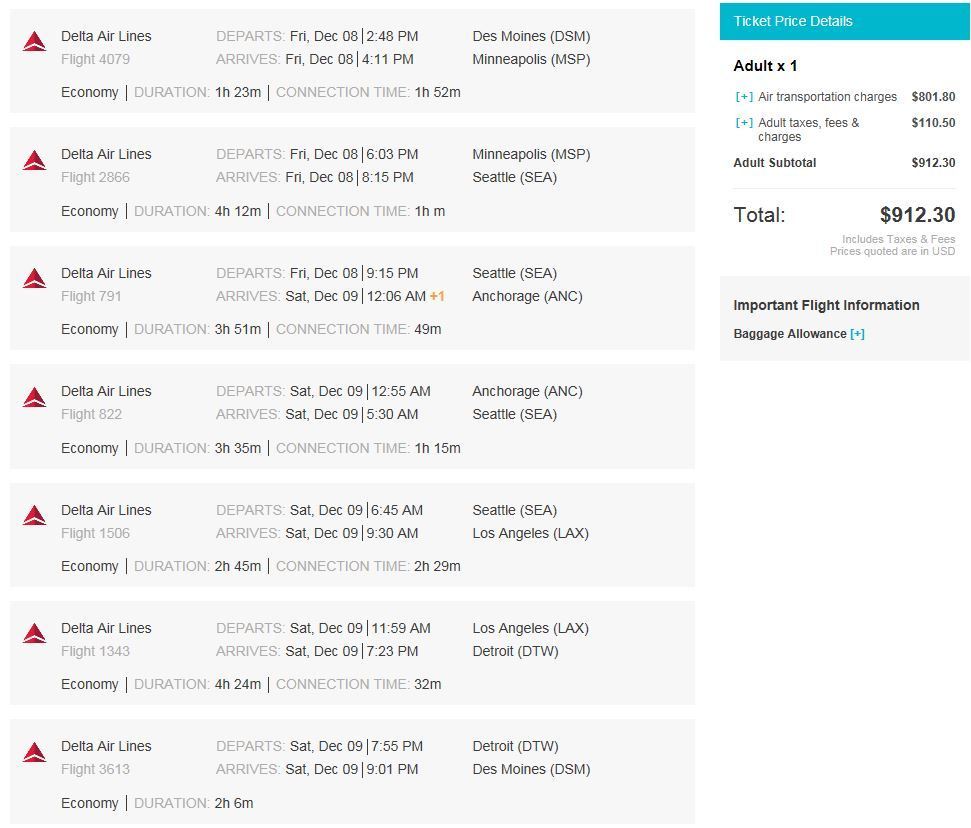Screen dimensions: 971x828
Task: Select the Anchorage to Seattle flight segment
Action: point(351,417)
